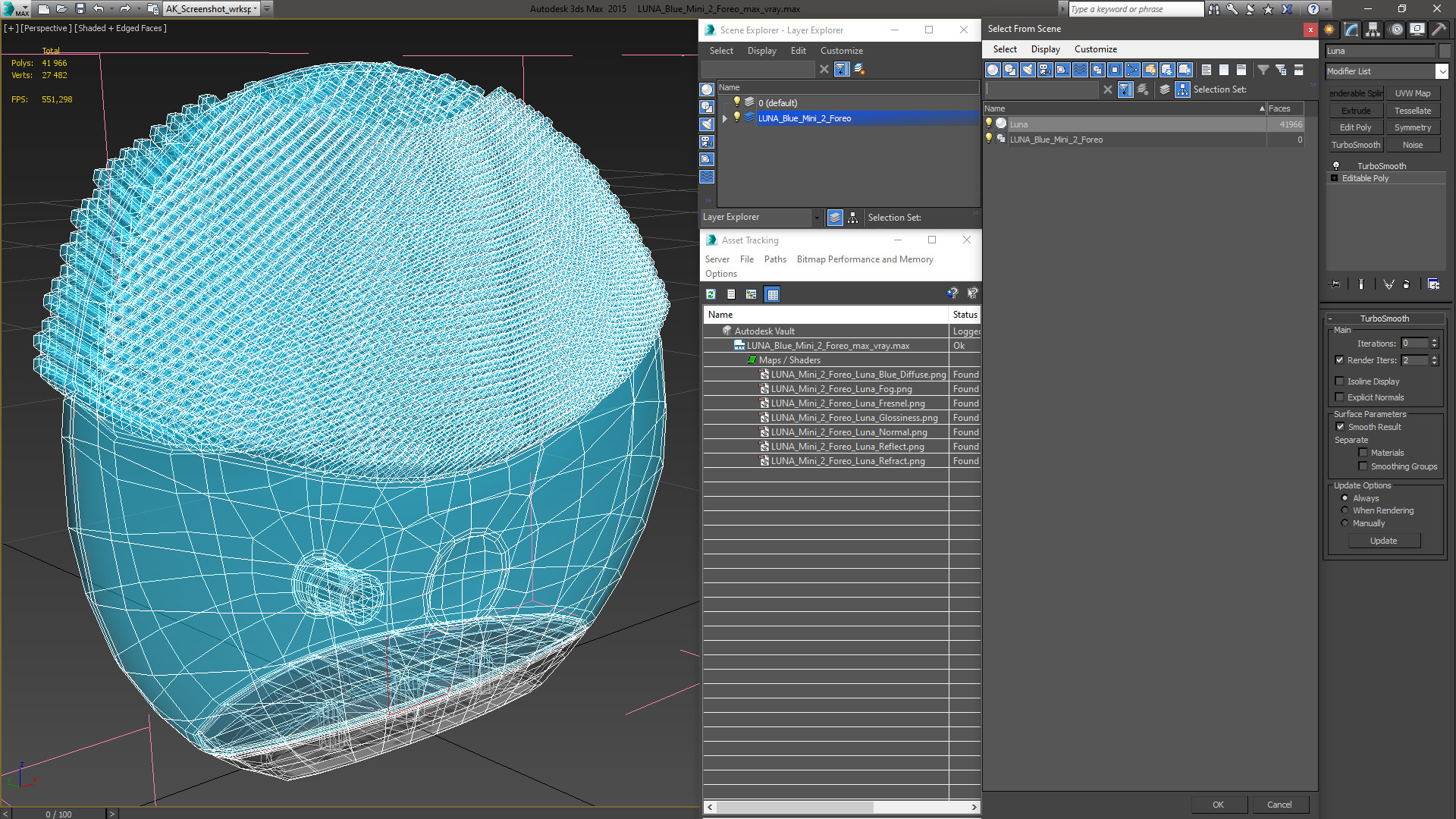Toggle Display Bone Objects filter in Select From Scene
Screen dimensions: 1456x819
(1132, 70)
